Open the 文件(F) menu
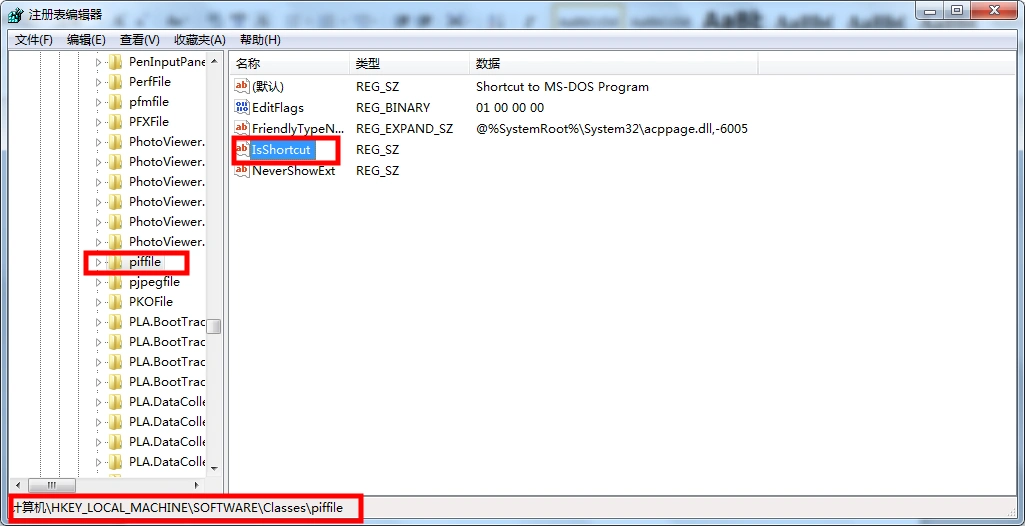This screenshot has width=1025, height=526. click(33, 40)
